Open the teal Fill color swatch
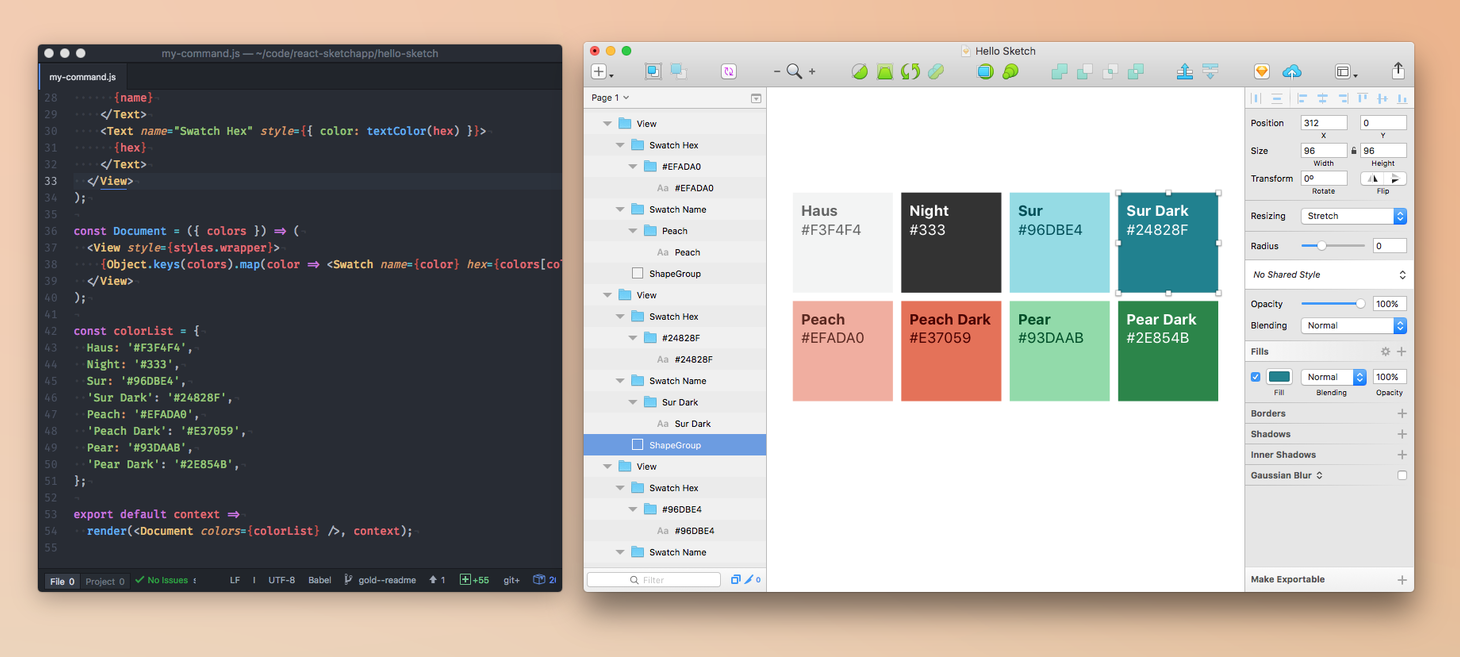 [x=1280, y=377]
